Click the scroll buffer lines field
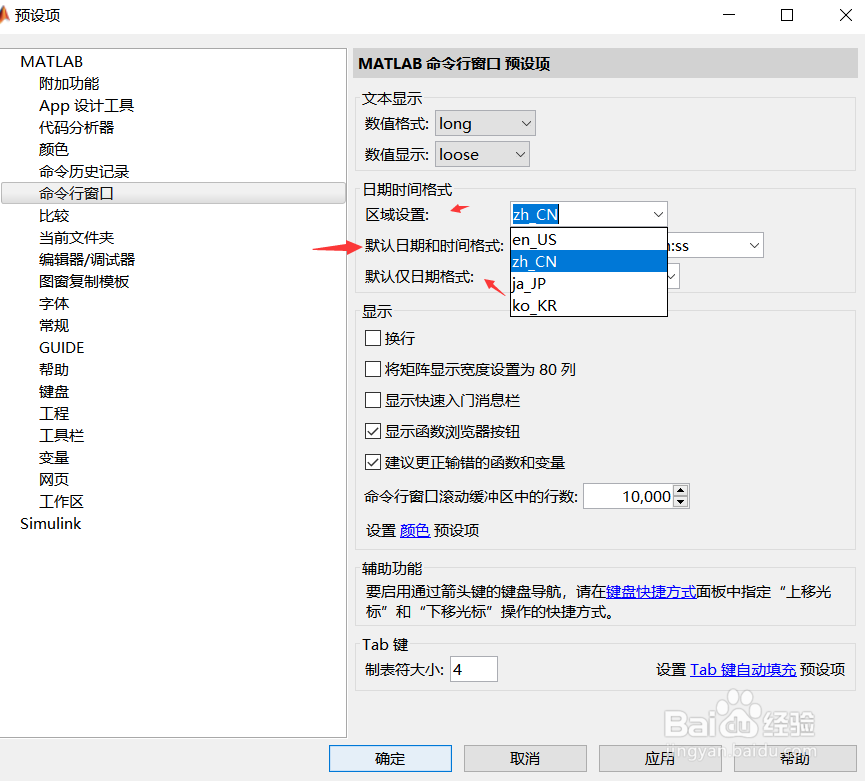The image size is (865, 781). point(629,496)
